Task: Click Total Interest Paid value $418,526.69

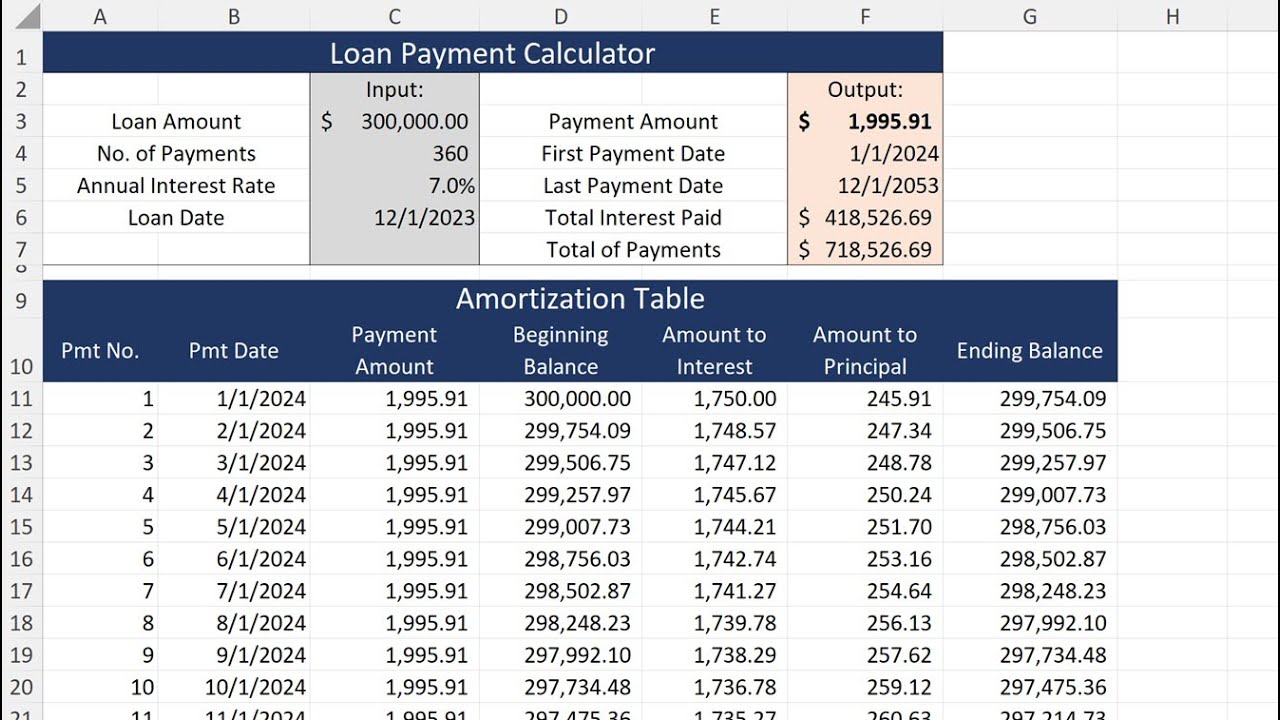Action: point(865,218)
